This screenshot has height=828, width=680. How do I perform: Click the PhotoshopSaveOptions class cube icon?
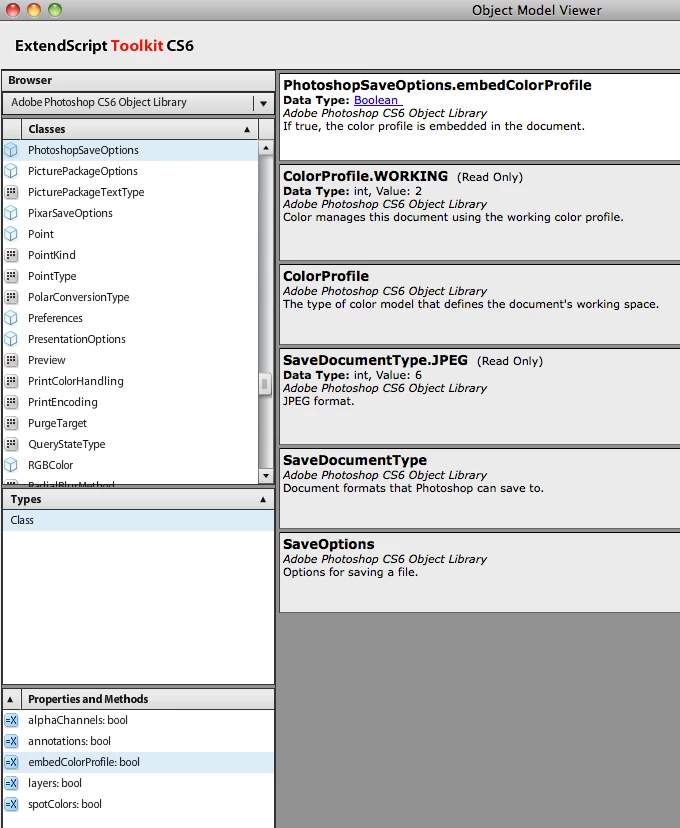(x=11, y=150)
